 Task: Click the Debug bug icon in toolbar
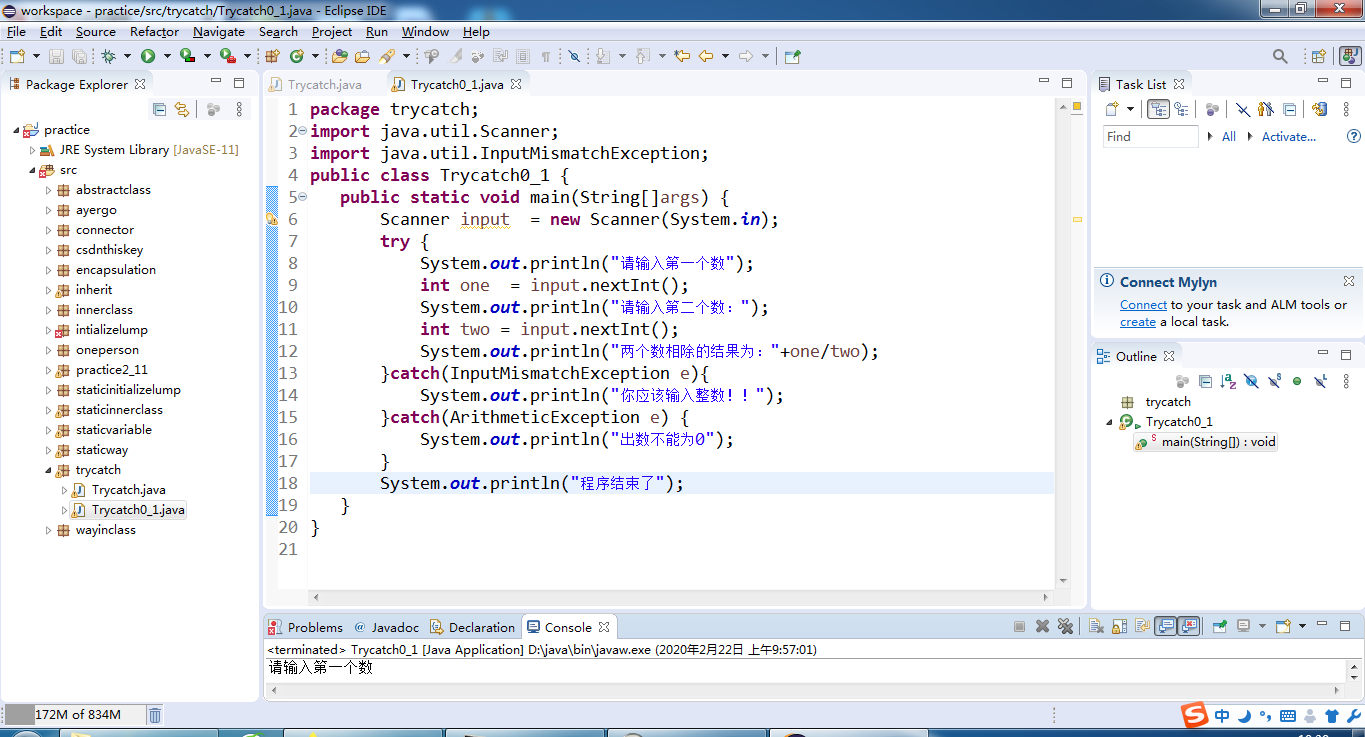[108, 56]
